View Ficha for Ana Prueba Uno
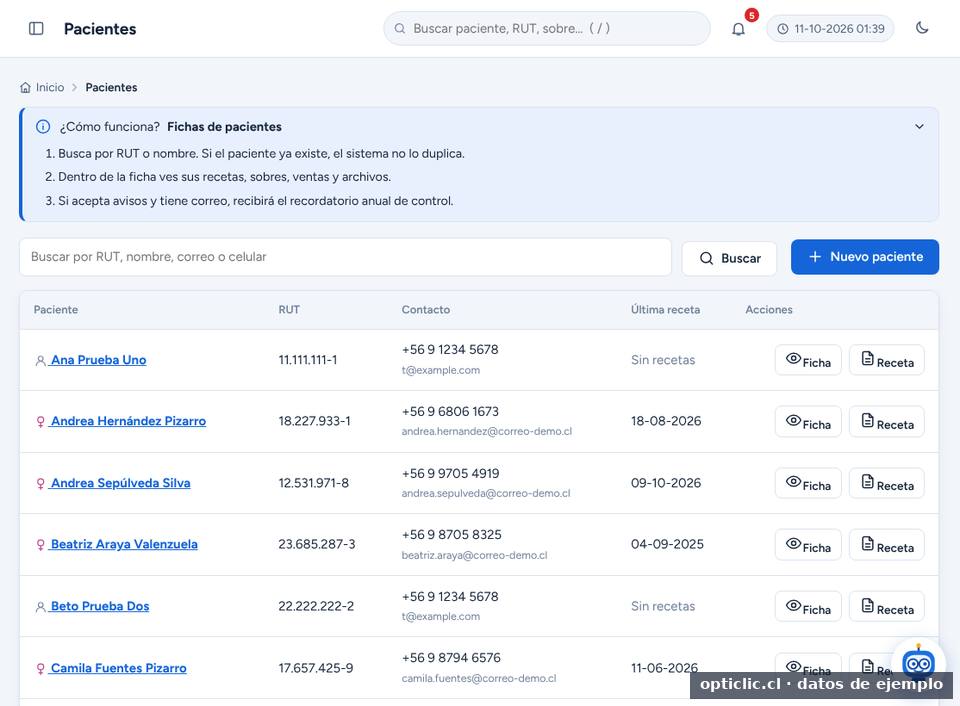Screen dimensions: 960x706 (808, 360)
